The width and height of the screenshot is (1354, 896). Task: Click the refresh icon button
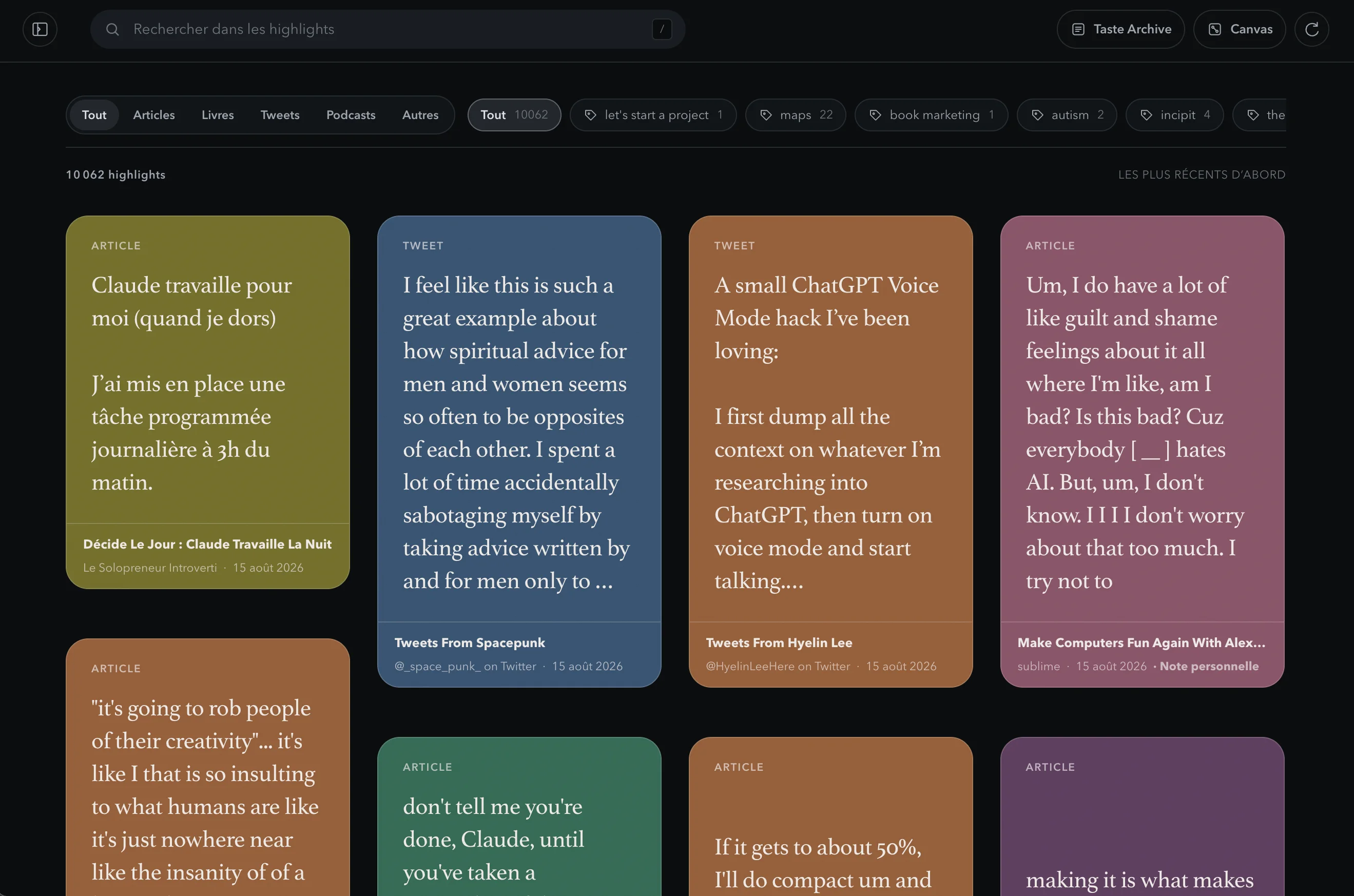click(x=1312, y=29)
